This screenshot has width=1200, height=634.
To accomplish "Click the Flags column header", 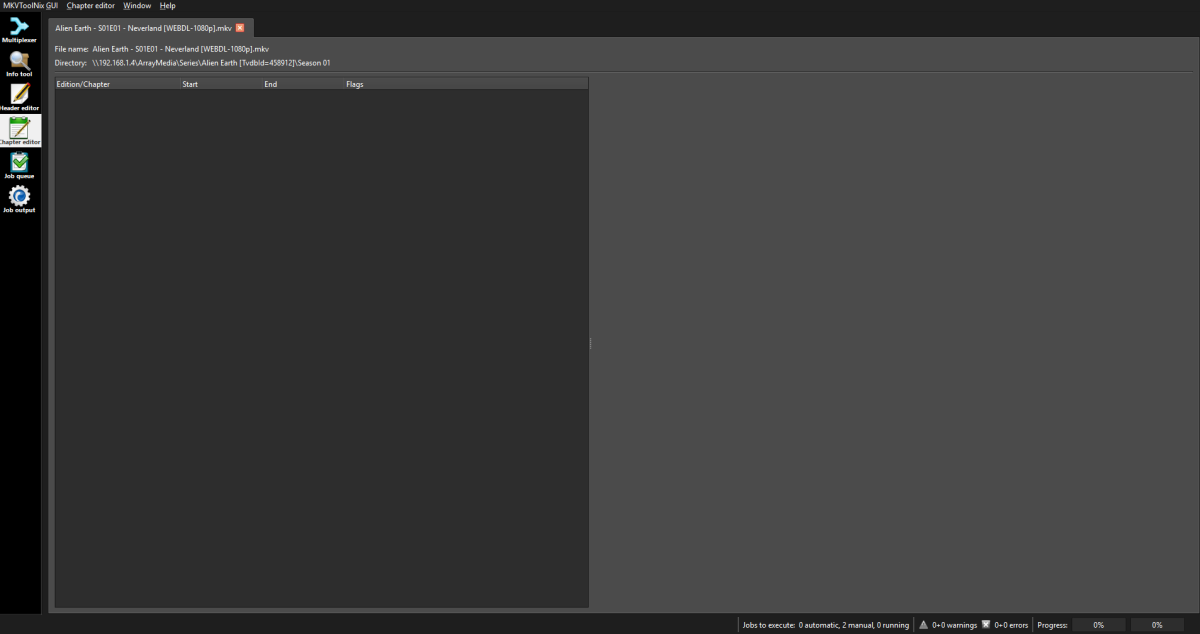I will [x=355, y=84].
